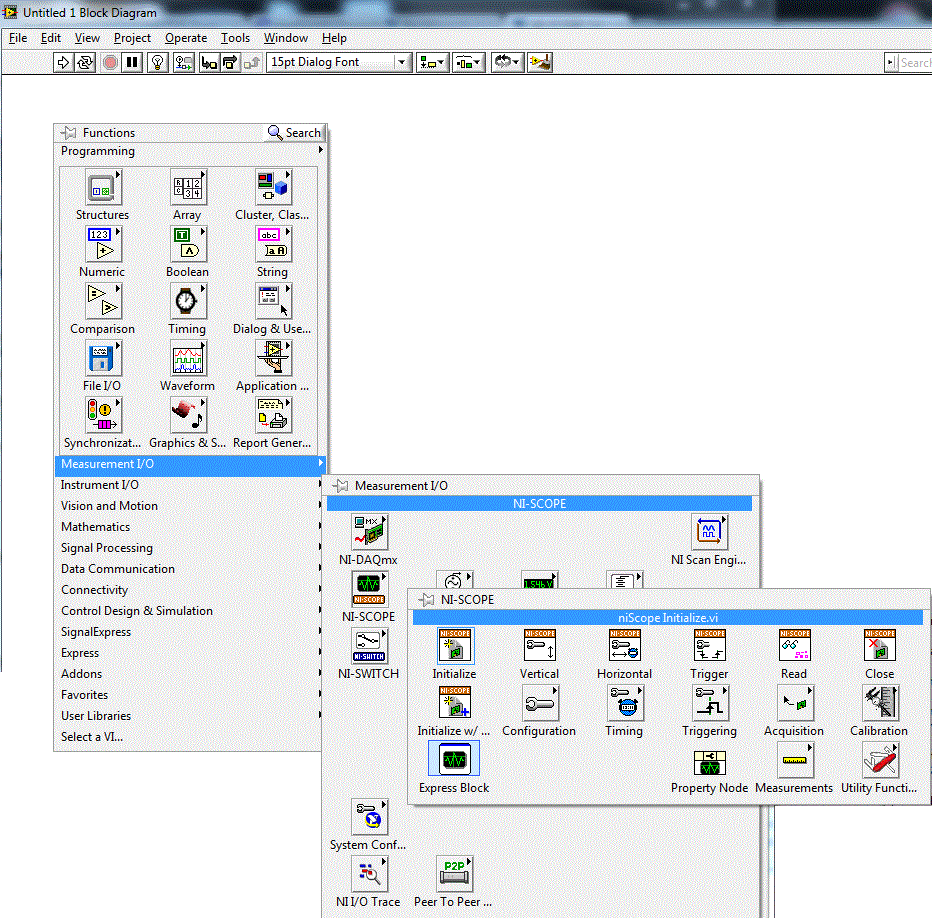Select the NI-SCOPE Express Block

454,759
